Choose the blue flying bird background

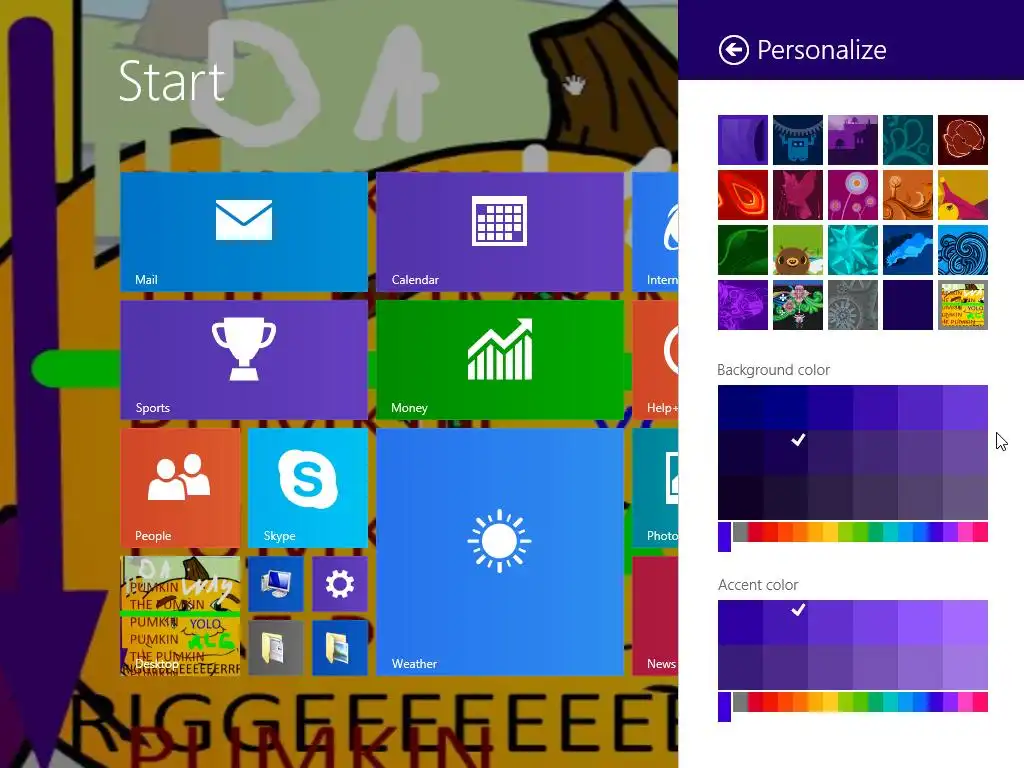[x=908, y=250]
